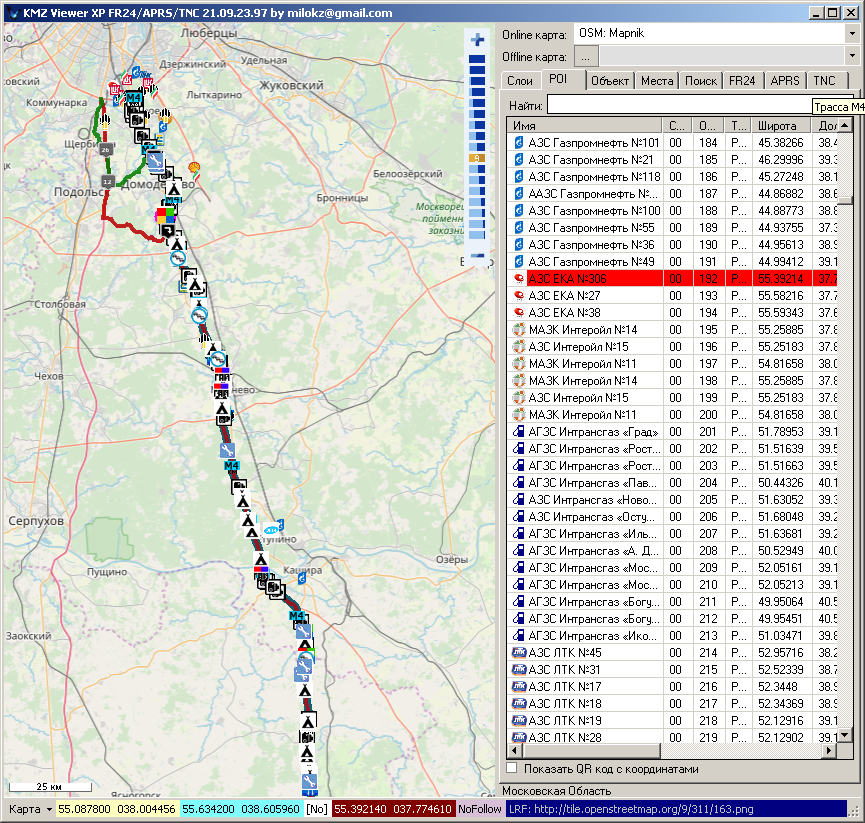This screenshot has width=865, height=823.
Task: Click the list scroll-up arrow
Action: coord(845,125)
